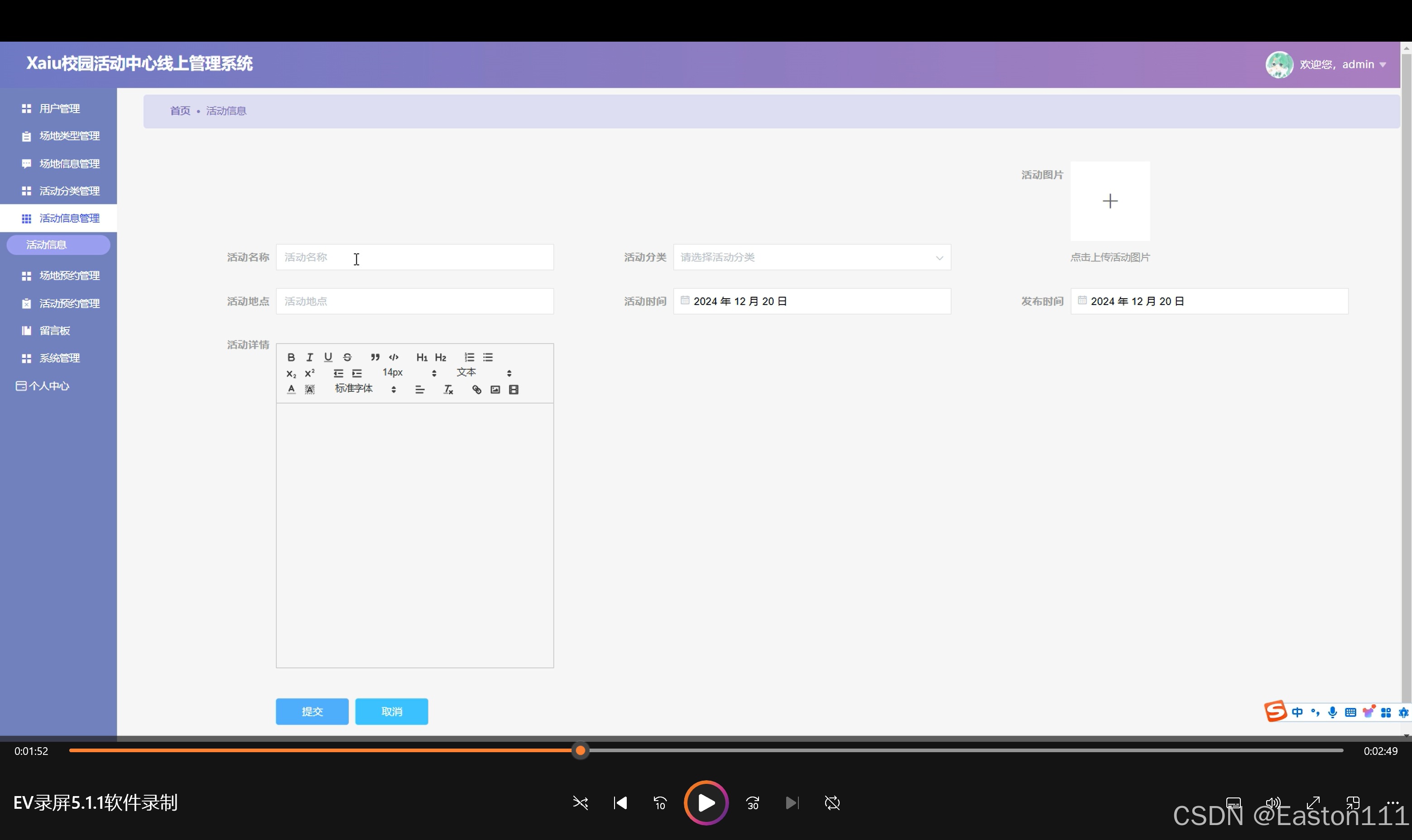Insert a blockquote with the quote icon

(x=375, y=357)
